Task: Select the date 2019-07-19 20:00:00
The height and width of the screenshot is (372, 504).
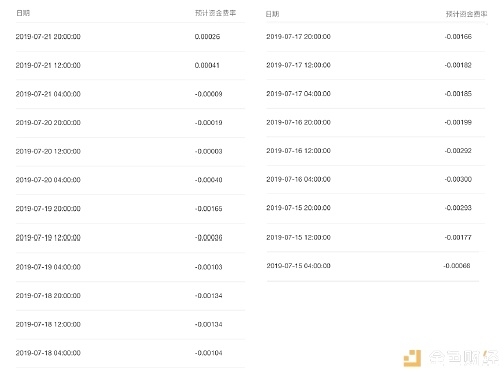Action: point(48,209)
